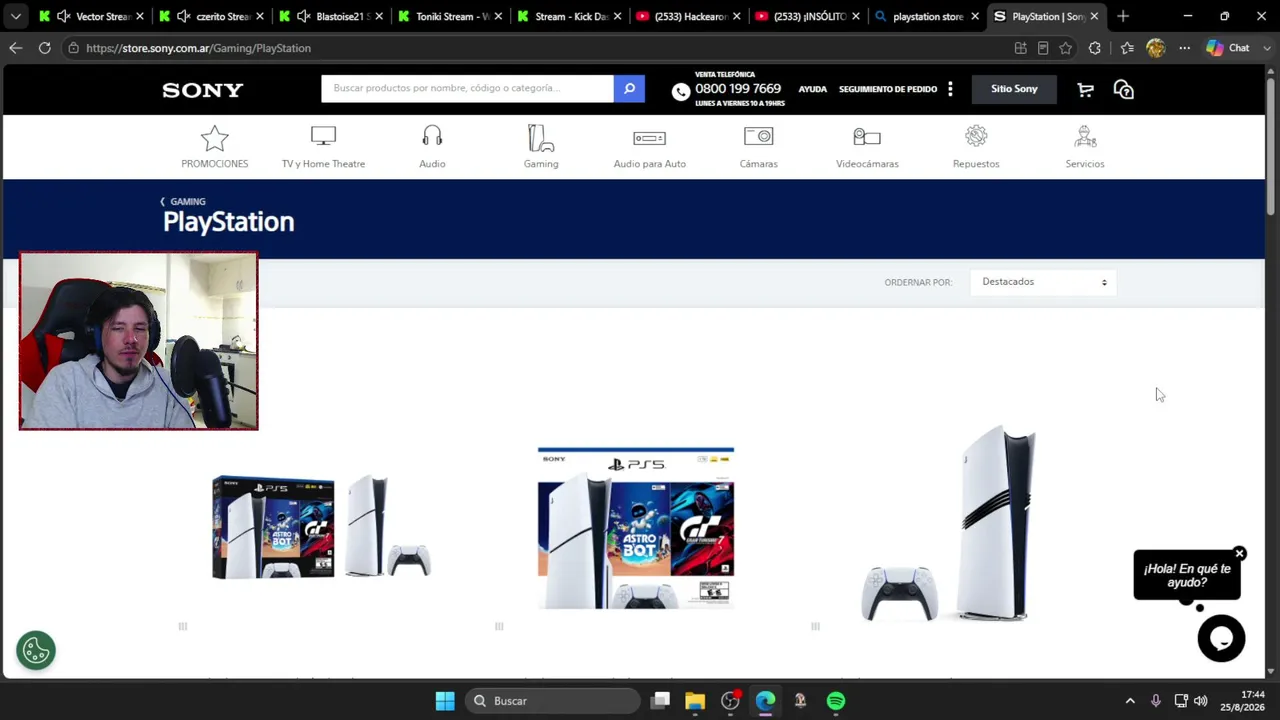Open the Gaming console category
1280x720 pixels.
(541, 146)
